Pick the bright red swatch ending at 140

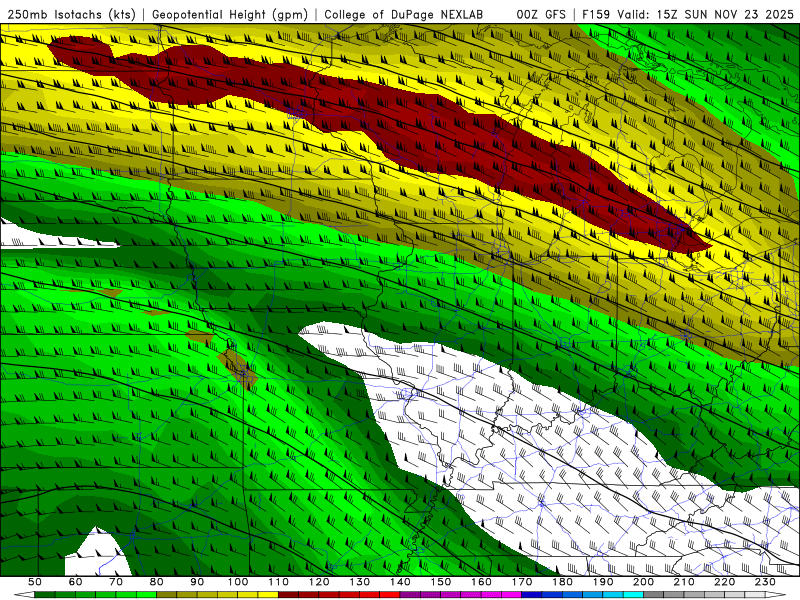(390, 594)
